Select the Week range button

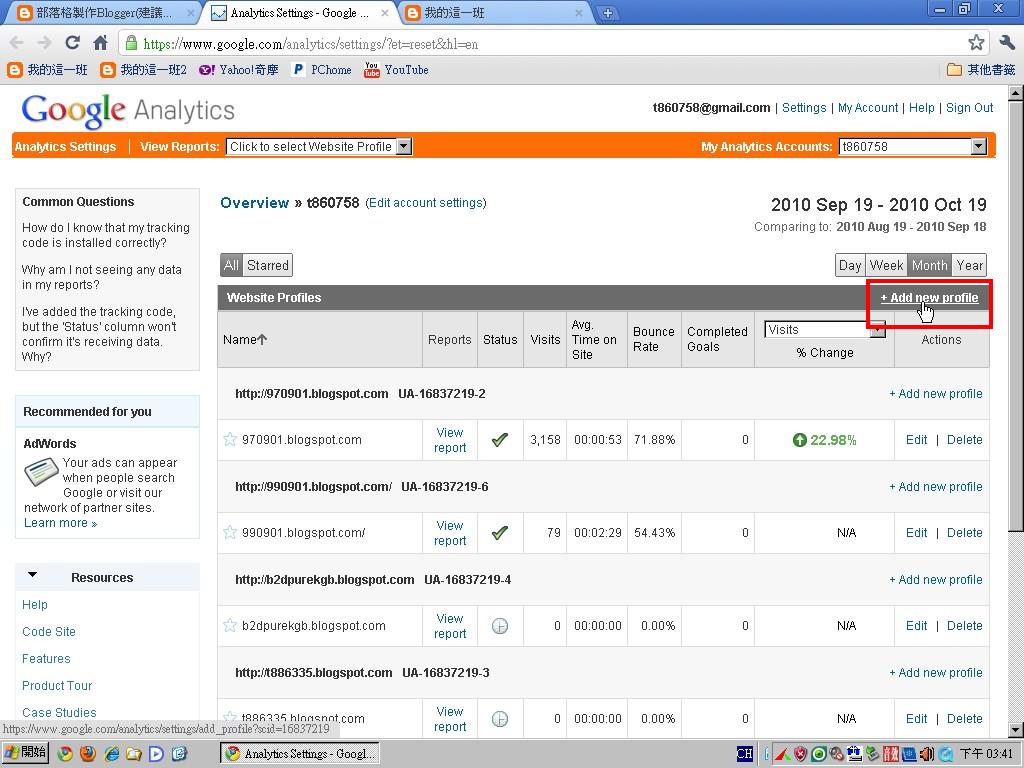[886, 265]
